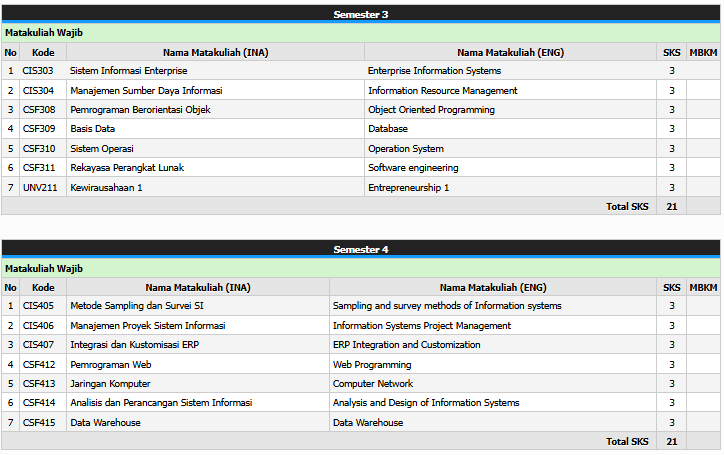Viewport: 724px width, 455px height.
Task: Click the Computer Network English name
Action: point(372,384)
